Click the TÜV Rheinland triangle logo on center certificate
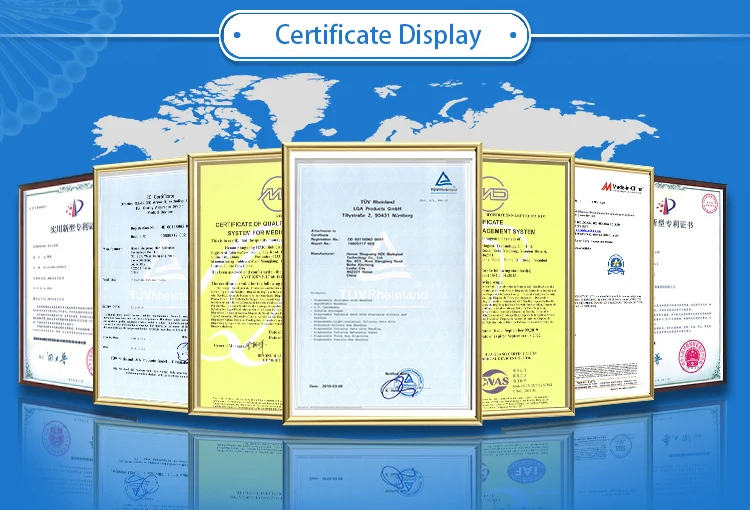Image resolution: width=750 pixels, height=510 pixels. click(441, 179)
